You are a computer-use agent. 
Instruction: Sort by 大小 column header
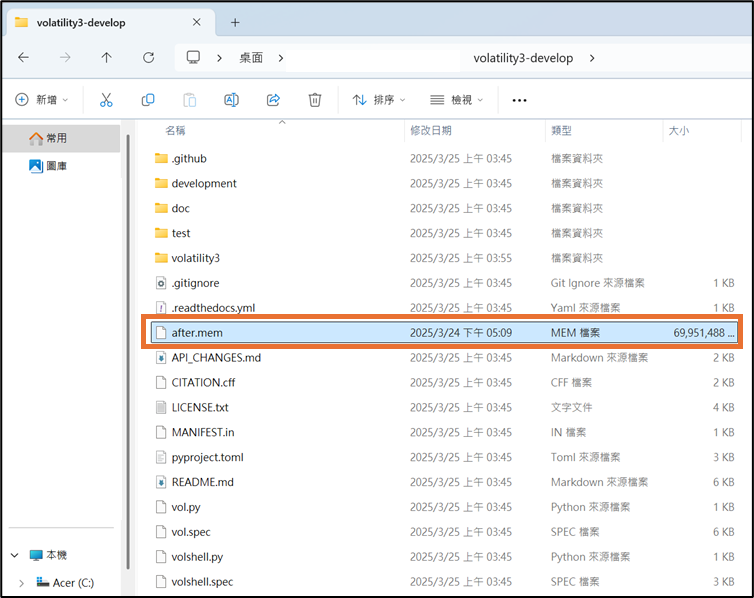[679, 130]
